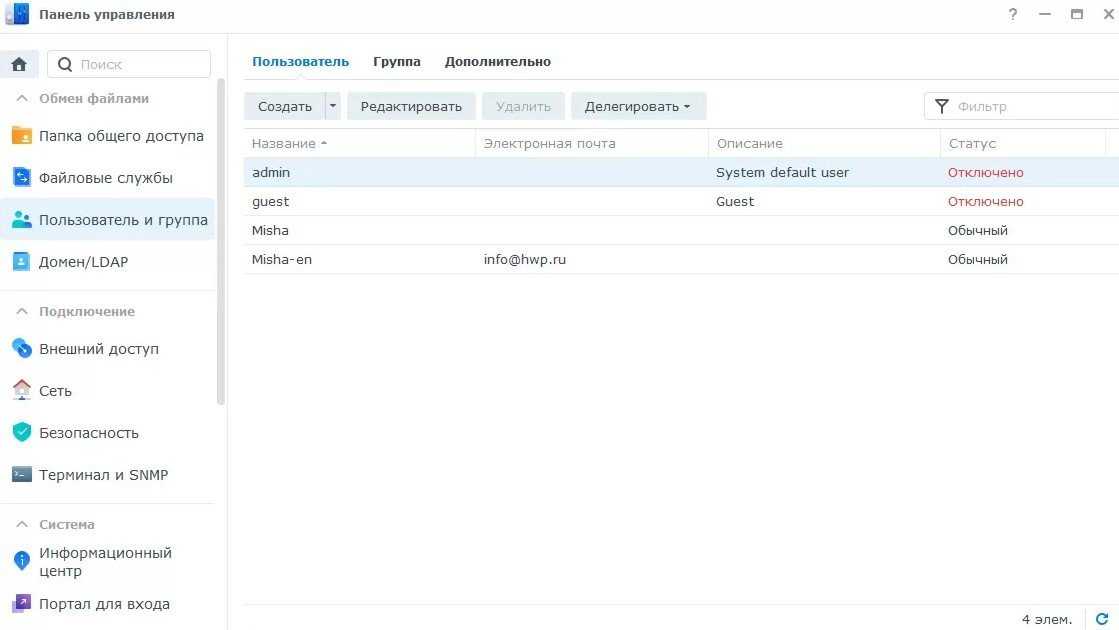Switch to the Группа tab
Screen dimensions: 1119x630
click(397, 62)
